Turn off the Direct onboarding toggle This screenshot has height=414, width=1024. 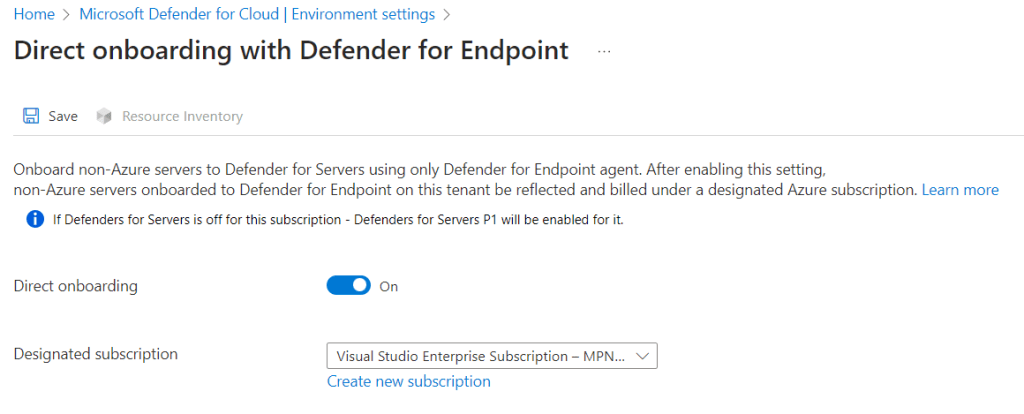coord(348,286)
